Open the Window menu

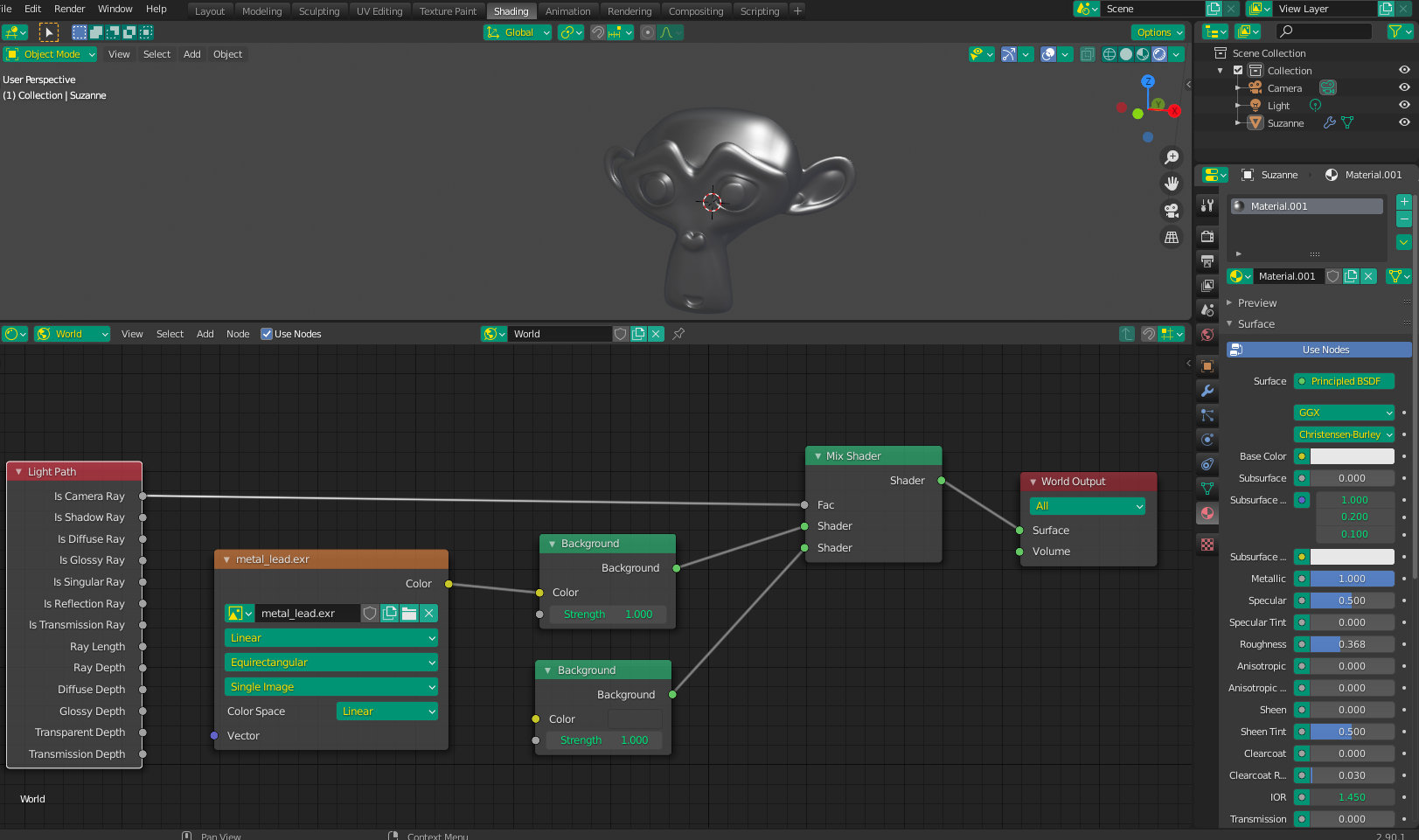(x=115, y=9)
